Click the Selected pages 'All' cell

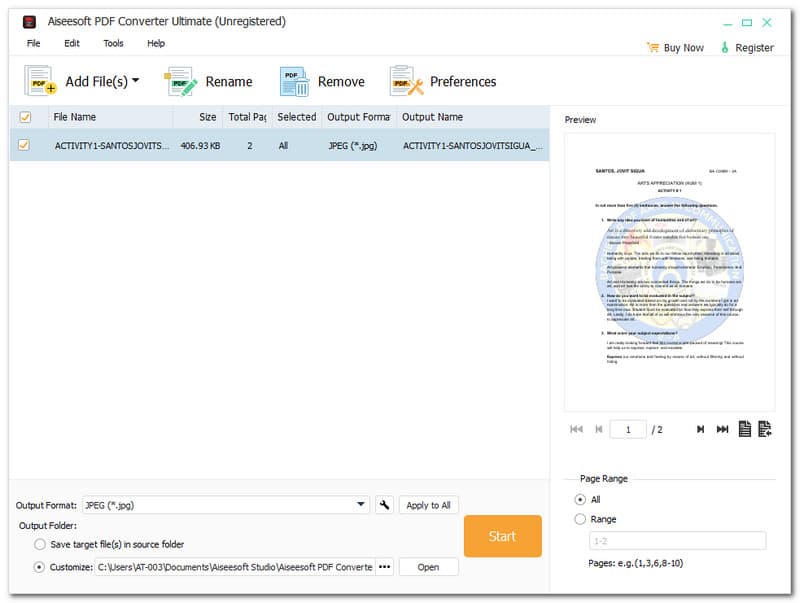(283, 146)
